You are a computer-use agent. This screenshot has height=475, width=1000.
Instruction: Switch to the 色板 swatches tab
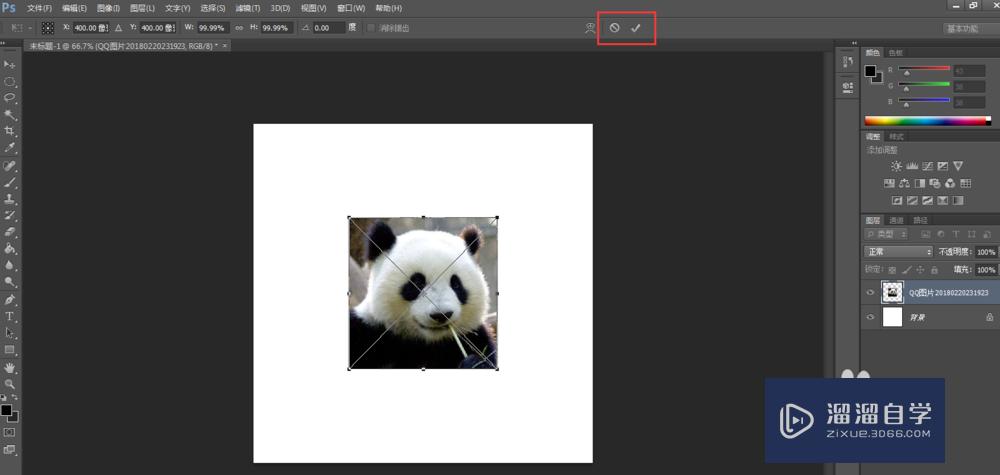tap(895, 52)
